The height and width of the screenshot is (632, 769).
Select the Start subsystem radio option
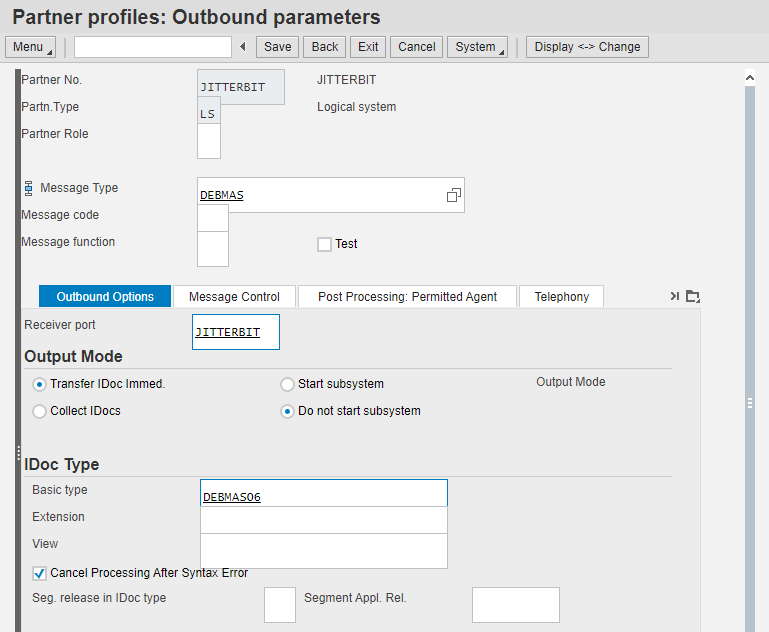[x=288, y=384]
